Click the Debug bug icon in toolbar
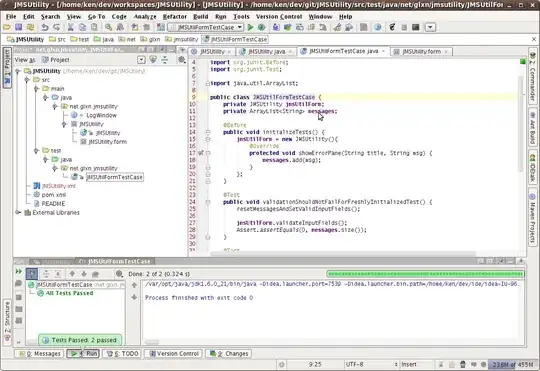This screenshot has width=540, height=371. (x=261, y=27)
